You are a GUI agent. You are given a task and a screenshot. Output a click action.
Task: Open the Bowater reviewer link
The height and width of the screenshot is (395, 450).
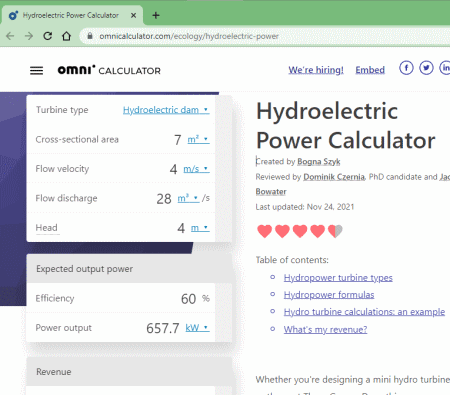point(271,192)
